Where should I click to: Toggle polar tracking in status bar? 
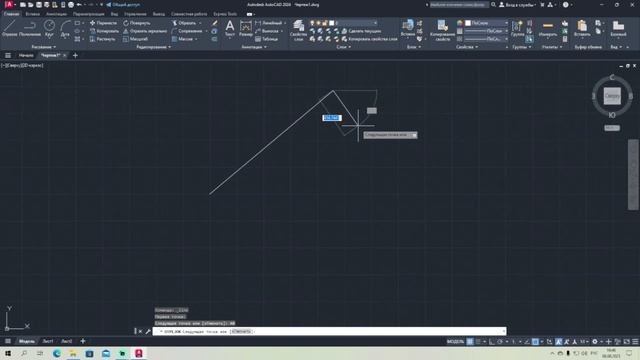click(x=500, y=342)
